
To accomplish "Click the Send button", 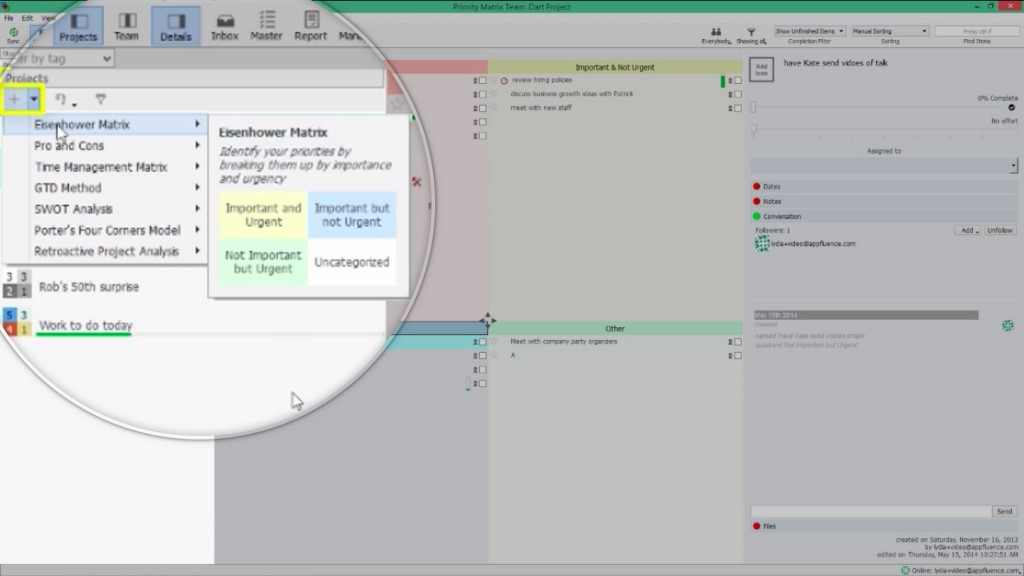I will (x=1004, y=511).
